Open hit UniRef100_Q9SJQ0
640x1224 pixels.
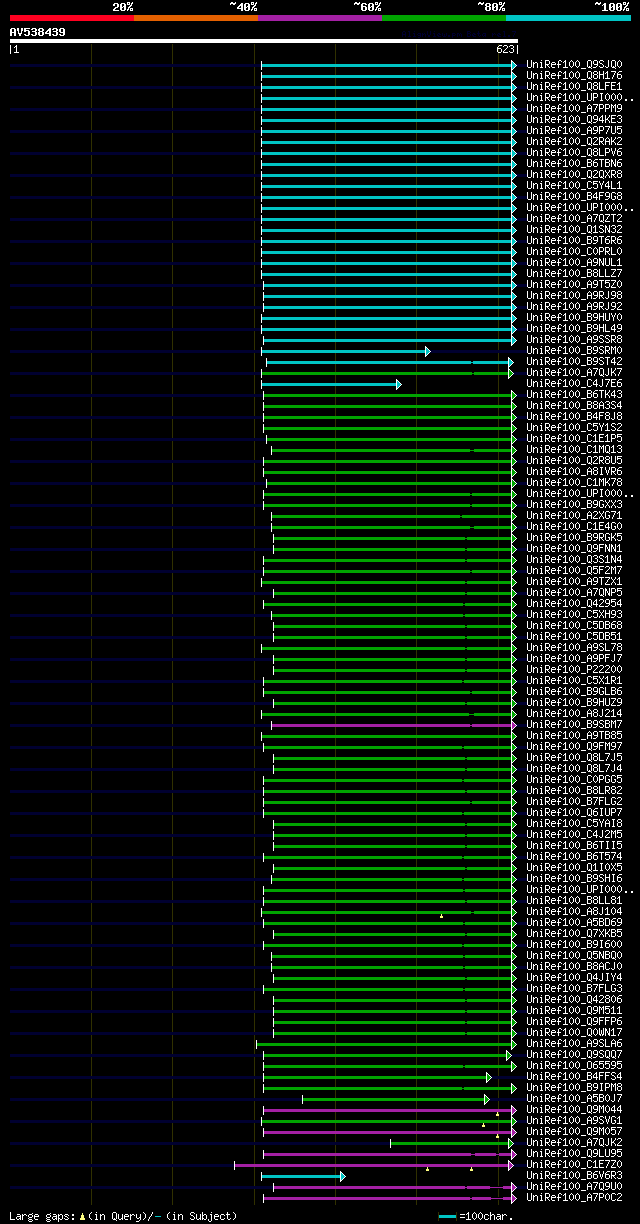574,65
